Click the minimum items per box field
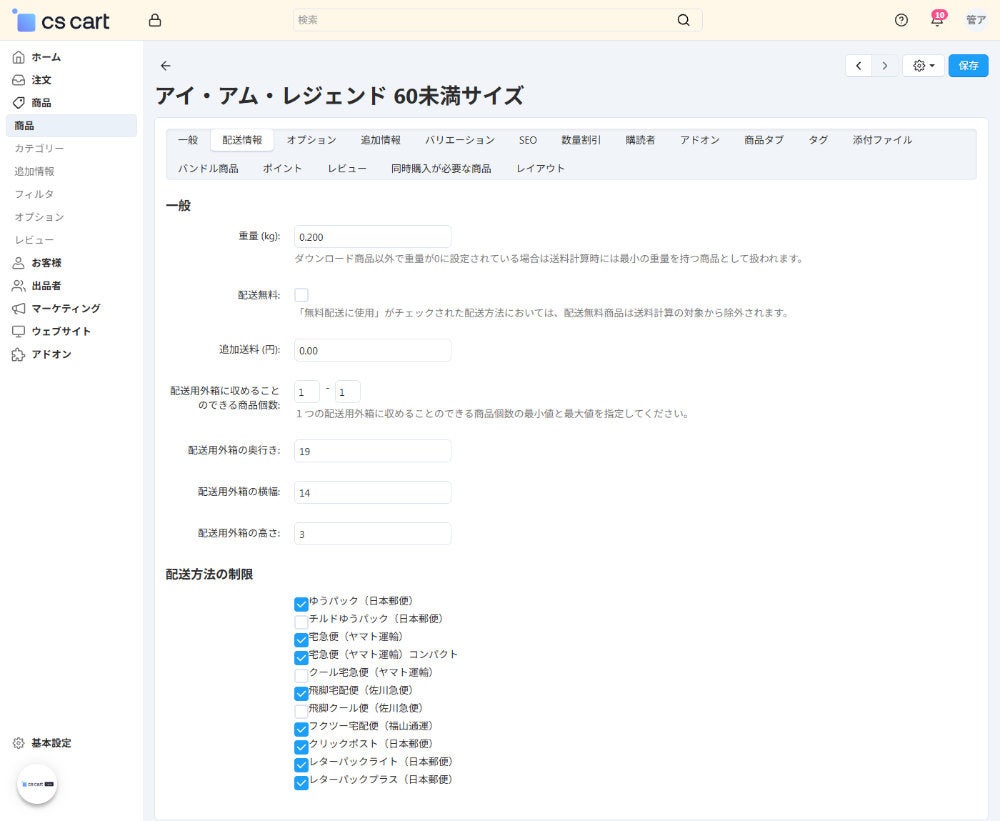The image size is (1000, 821). [307, 392]
